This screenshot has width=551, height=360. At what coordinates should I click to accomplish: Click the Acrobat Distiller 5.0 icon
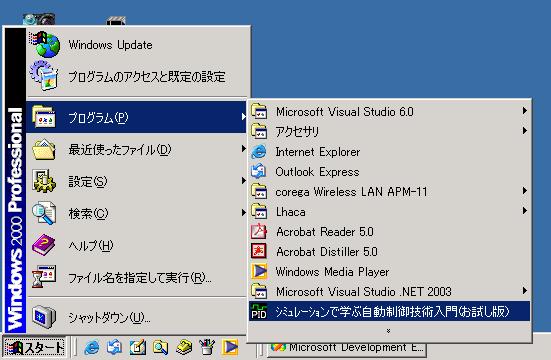259,251
